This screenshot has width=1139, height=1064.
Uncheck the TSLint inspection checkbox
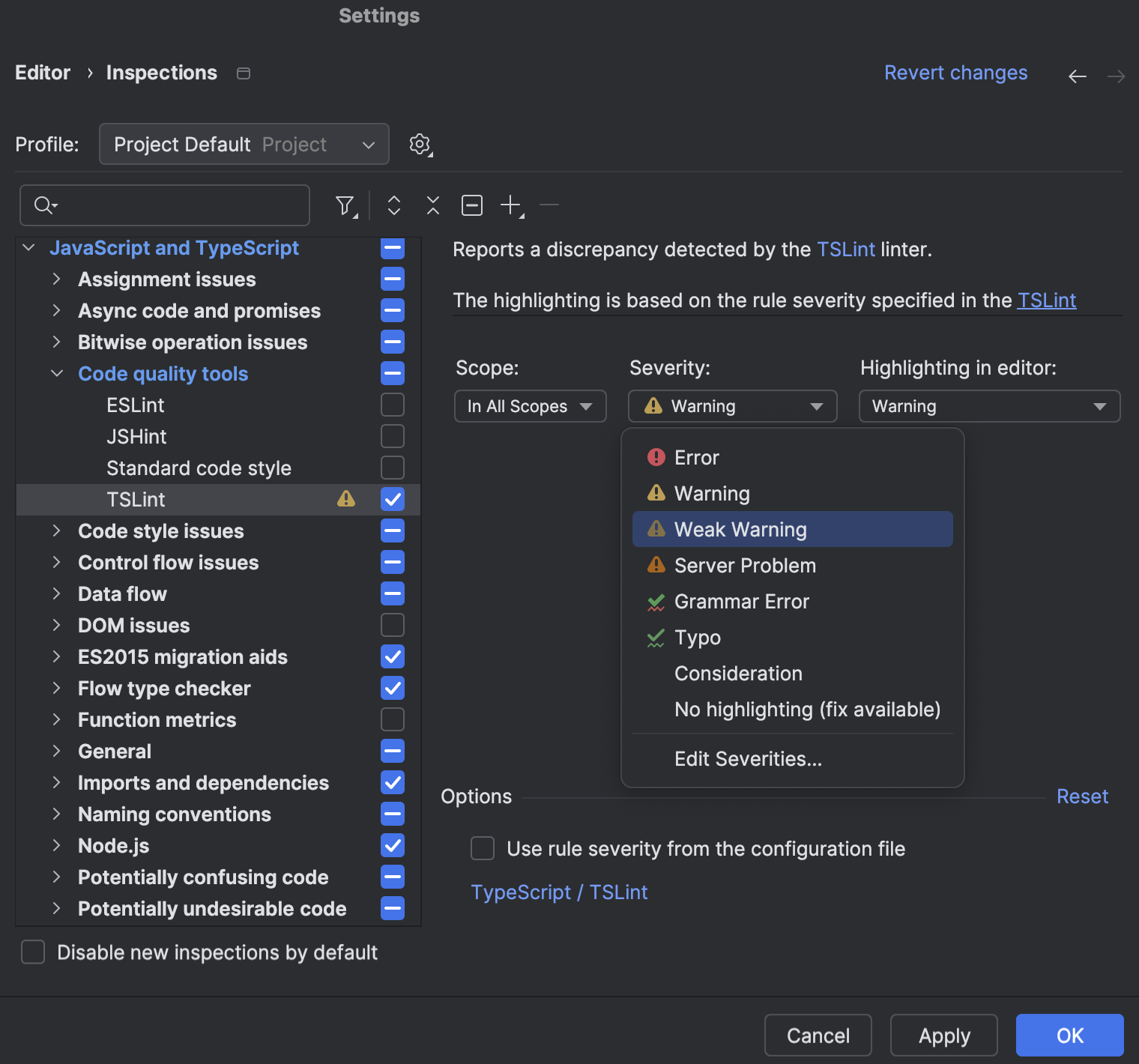[x=392, y=499]
